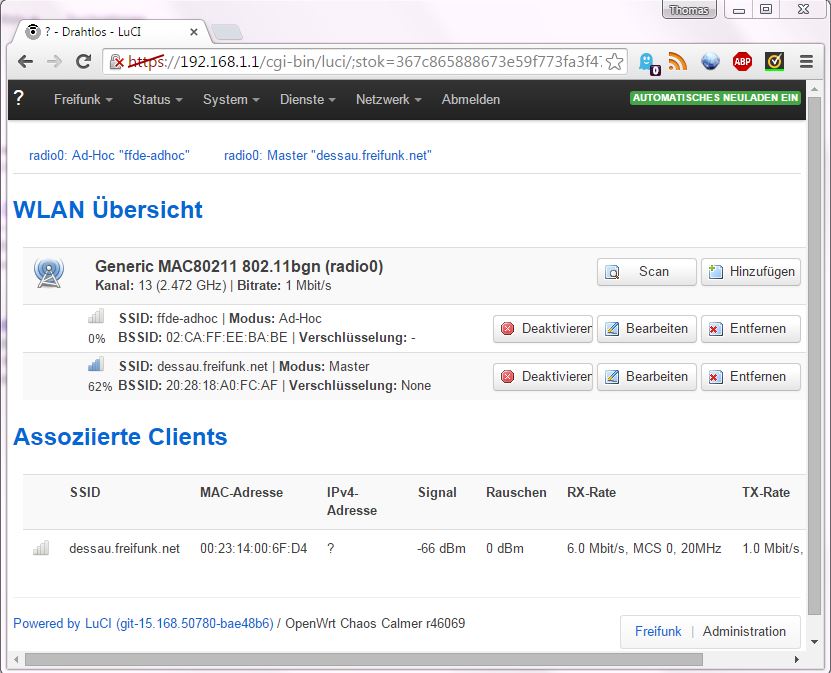Screen dimensions: 831x673
Task: Click the question mark logo in navbar
Action: (19, 98)
